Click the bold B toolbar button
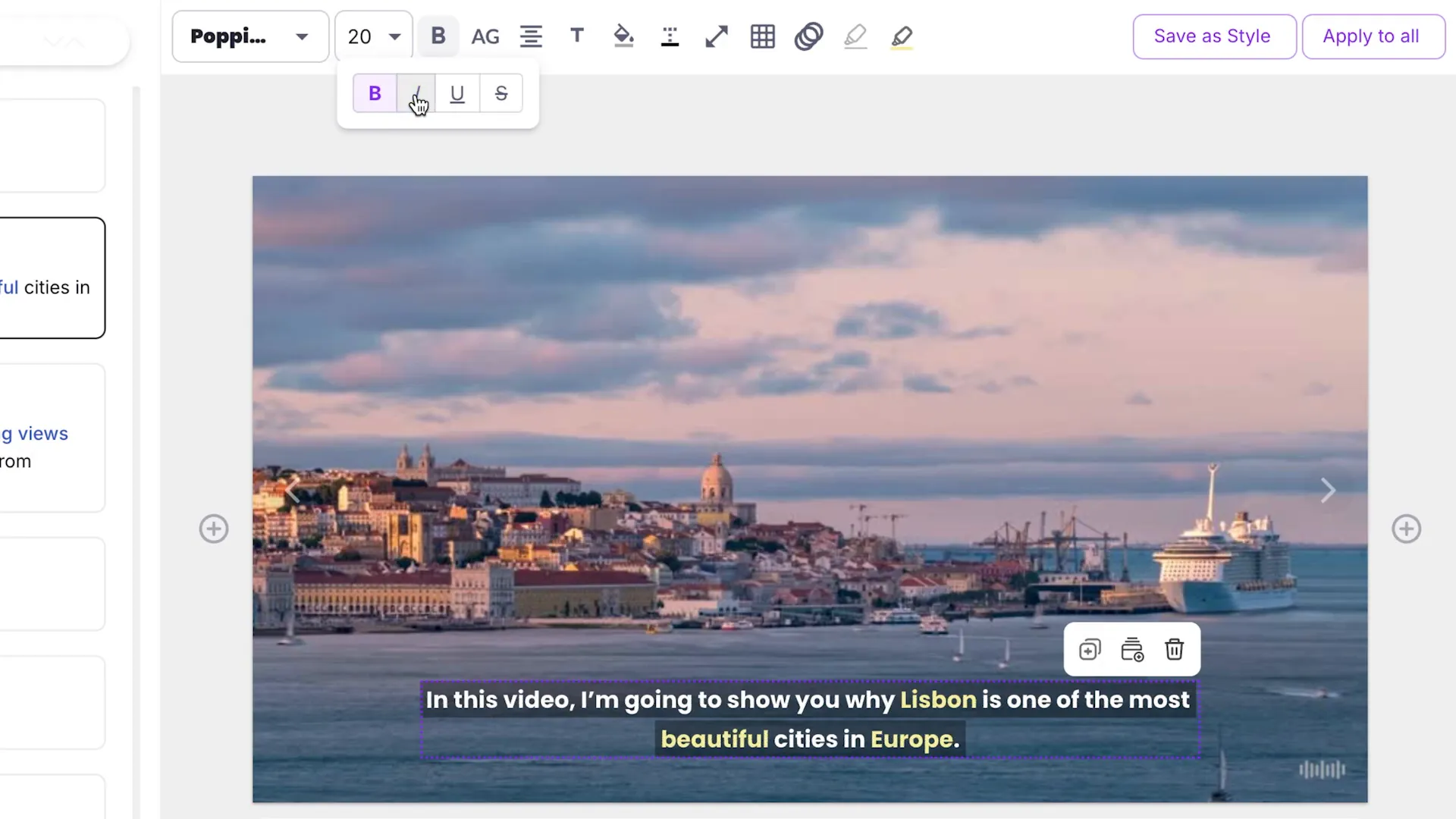The width and height of the screenshot is (1456, 819). [x=438, y=36]
